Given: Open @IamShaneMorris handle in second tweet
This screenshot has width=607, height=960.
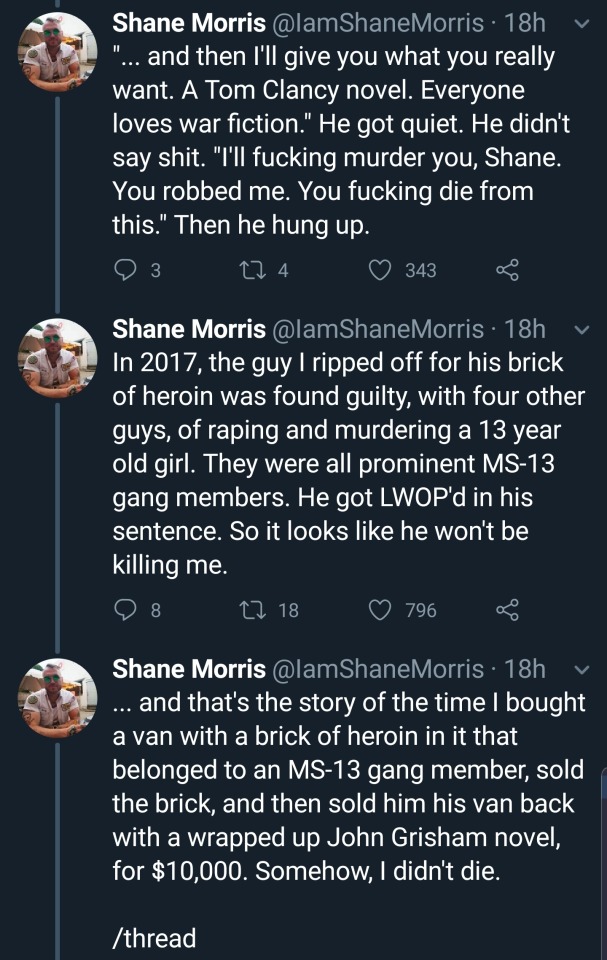Looking at the screenshot, I should pos(385,330).
